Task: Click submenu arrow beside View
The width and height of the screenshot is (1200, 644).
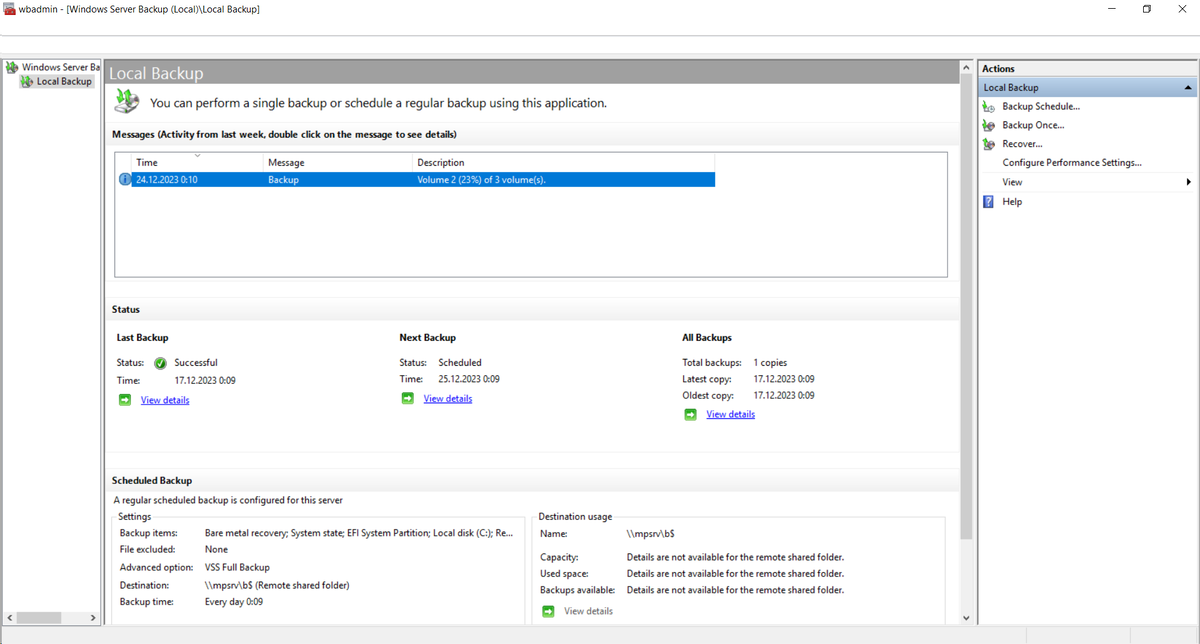Action: click(x=1189, y=182)
